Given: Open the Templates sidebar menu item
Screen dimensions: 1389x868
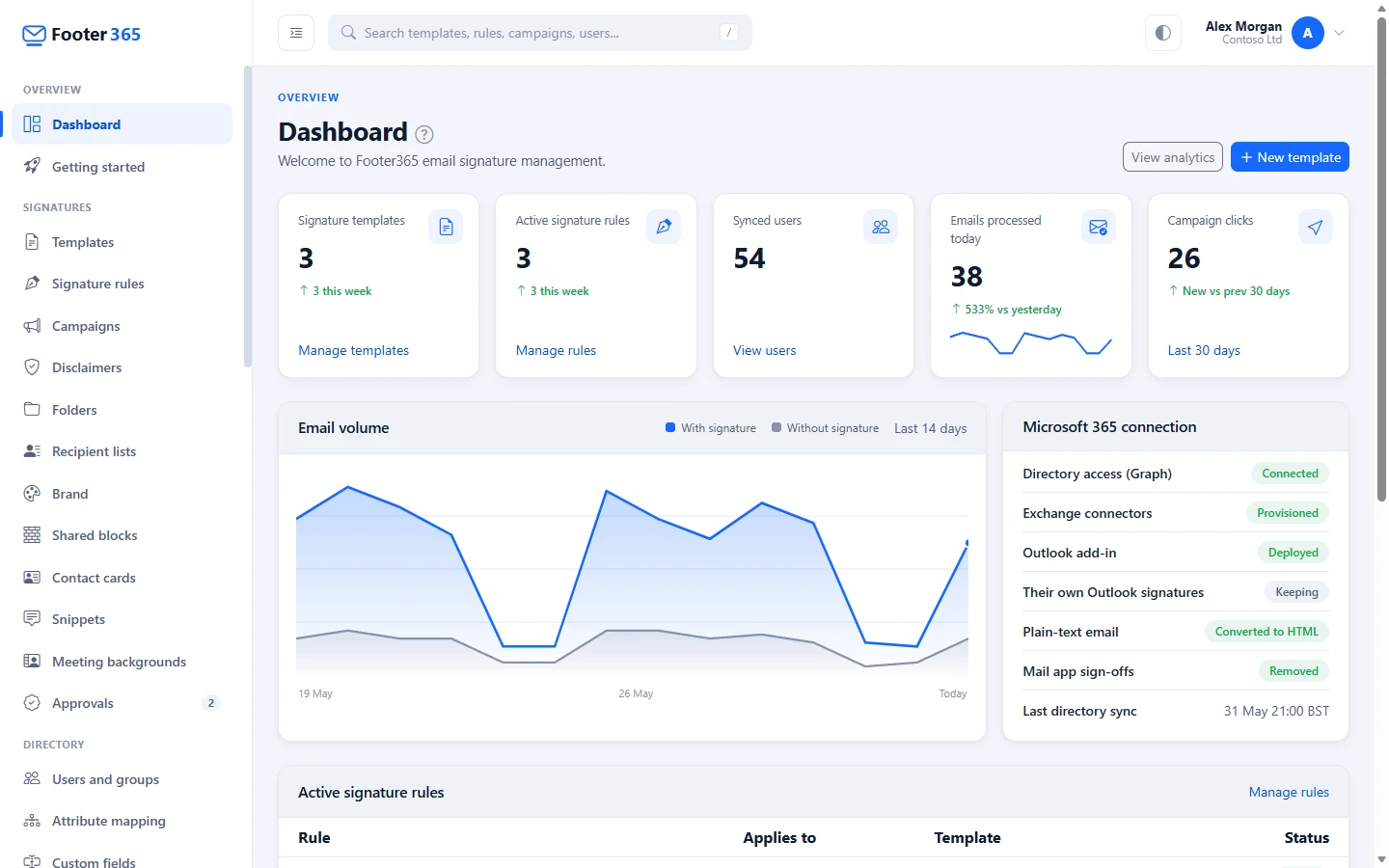Looking at the screenshot, I should [123, 242].
